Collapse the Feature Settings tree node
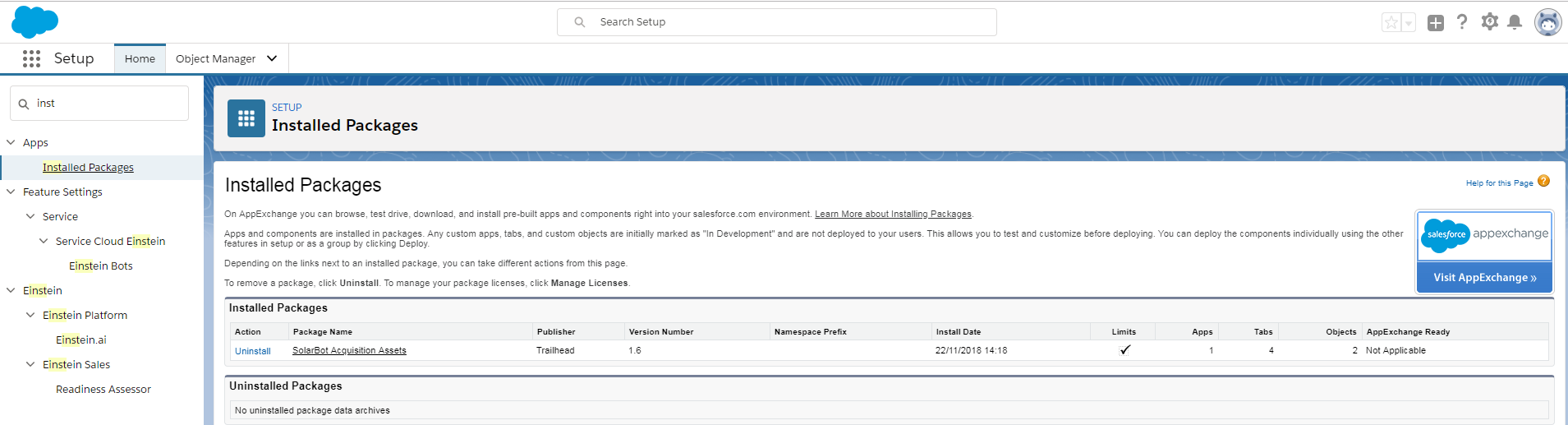The image size is (1568, 425). click(11, 192)
